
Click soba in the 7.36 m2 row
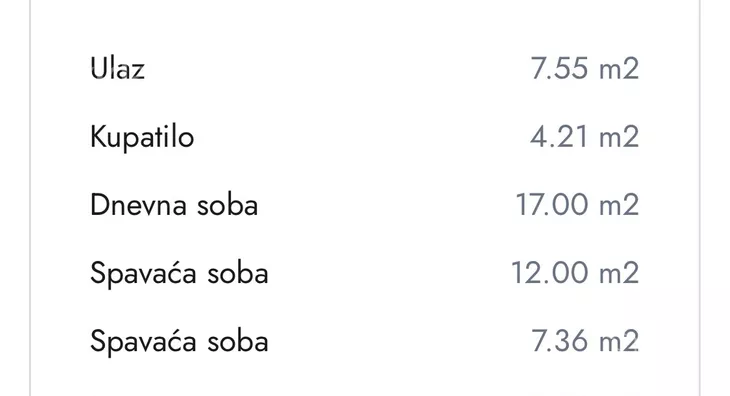pos(238,342)
